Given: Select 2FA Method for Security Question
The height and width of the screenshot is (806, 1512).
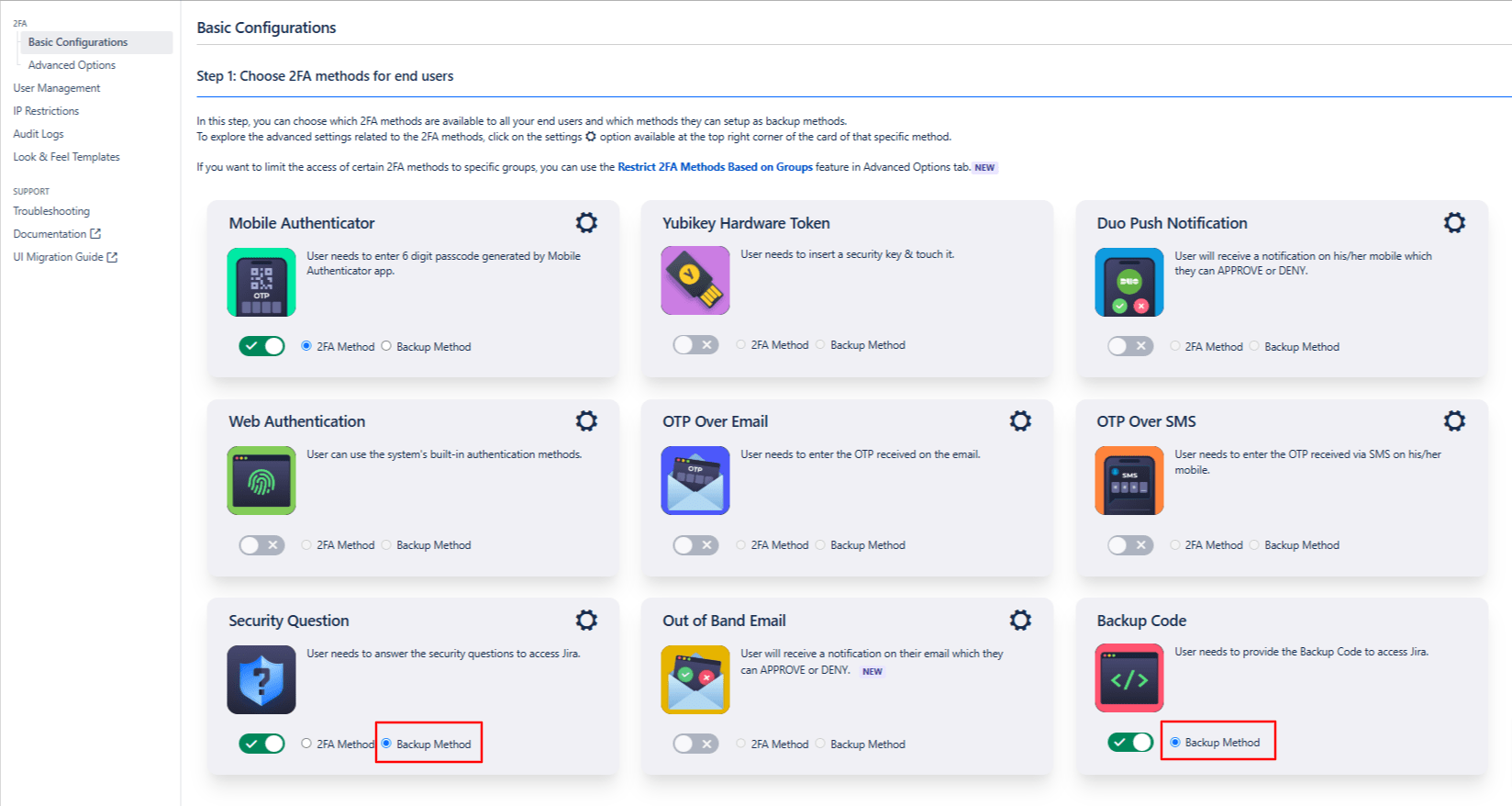Looking at the screenshot, I should pos(306,744).
